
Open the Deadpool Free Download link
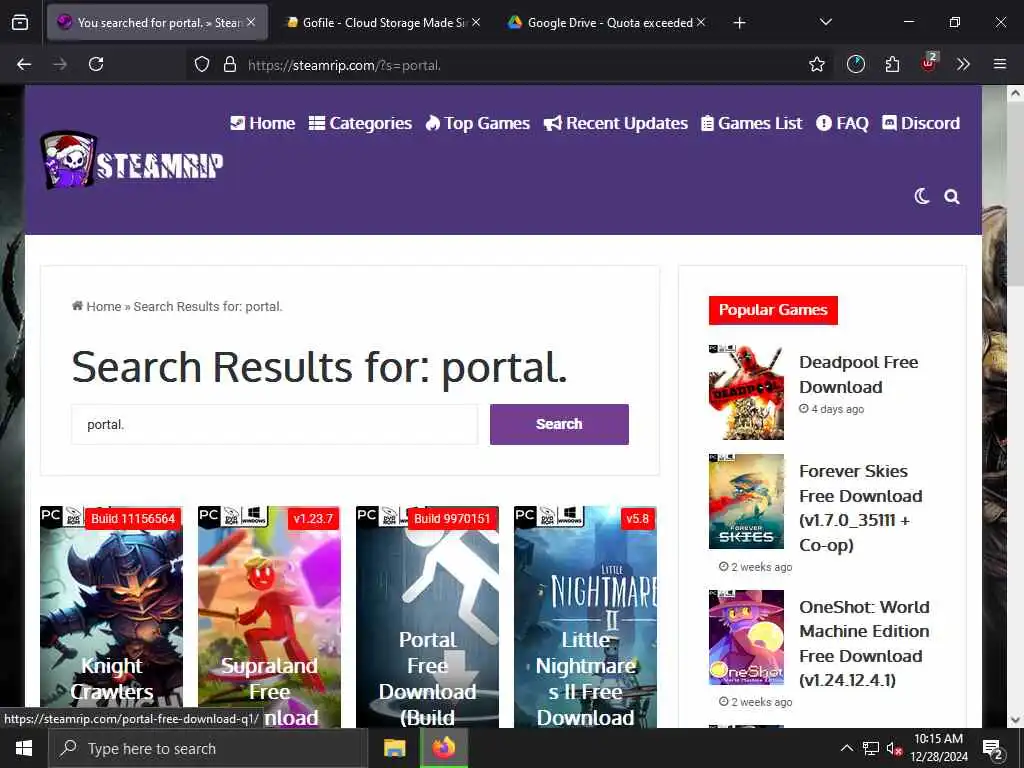[x=858, y=375]
